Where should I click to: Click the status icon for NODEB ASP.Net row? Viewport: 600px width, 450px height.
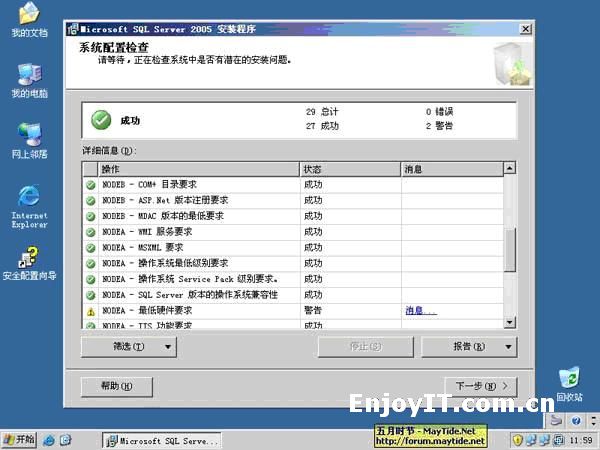(x=91, y=201)
